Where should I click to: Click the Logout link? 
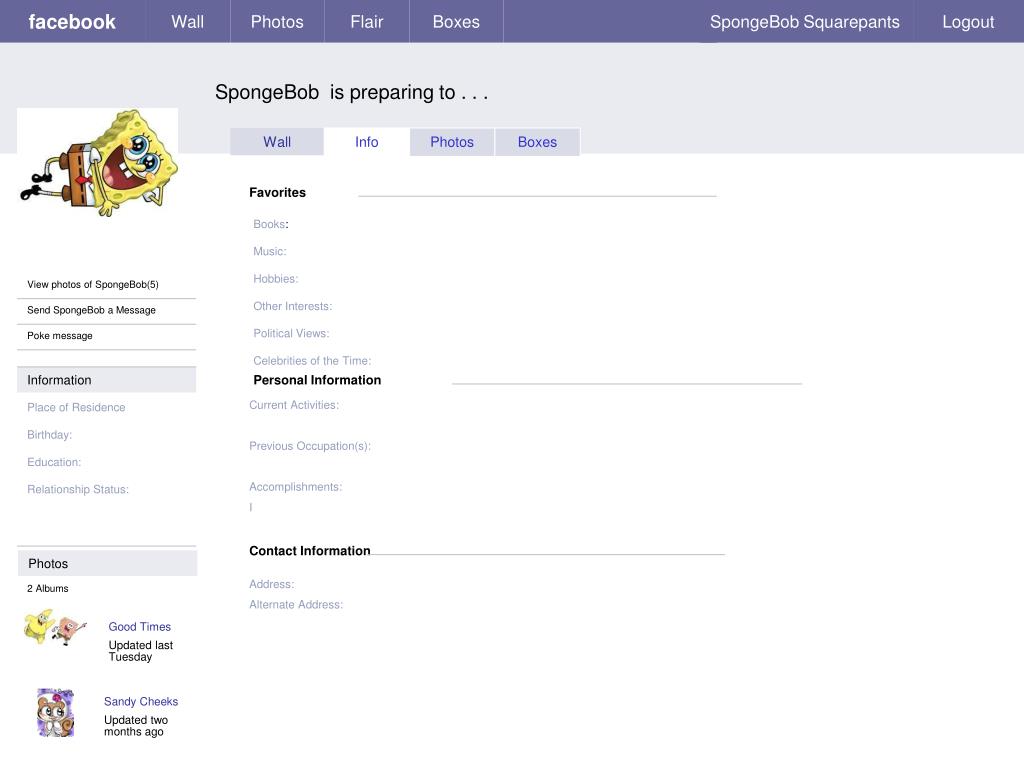(x=968, y=22)
